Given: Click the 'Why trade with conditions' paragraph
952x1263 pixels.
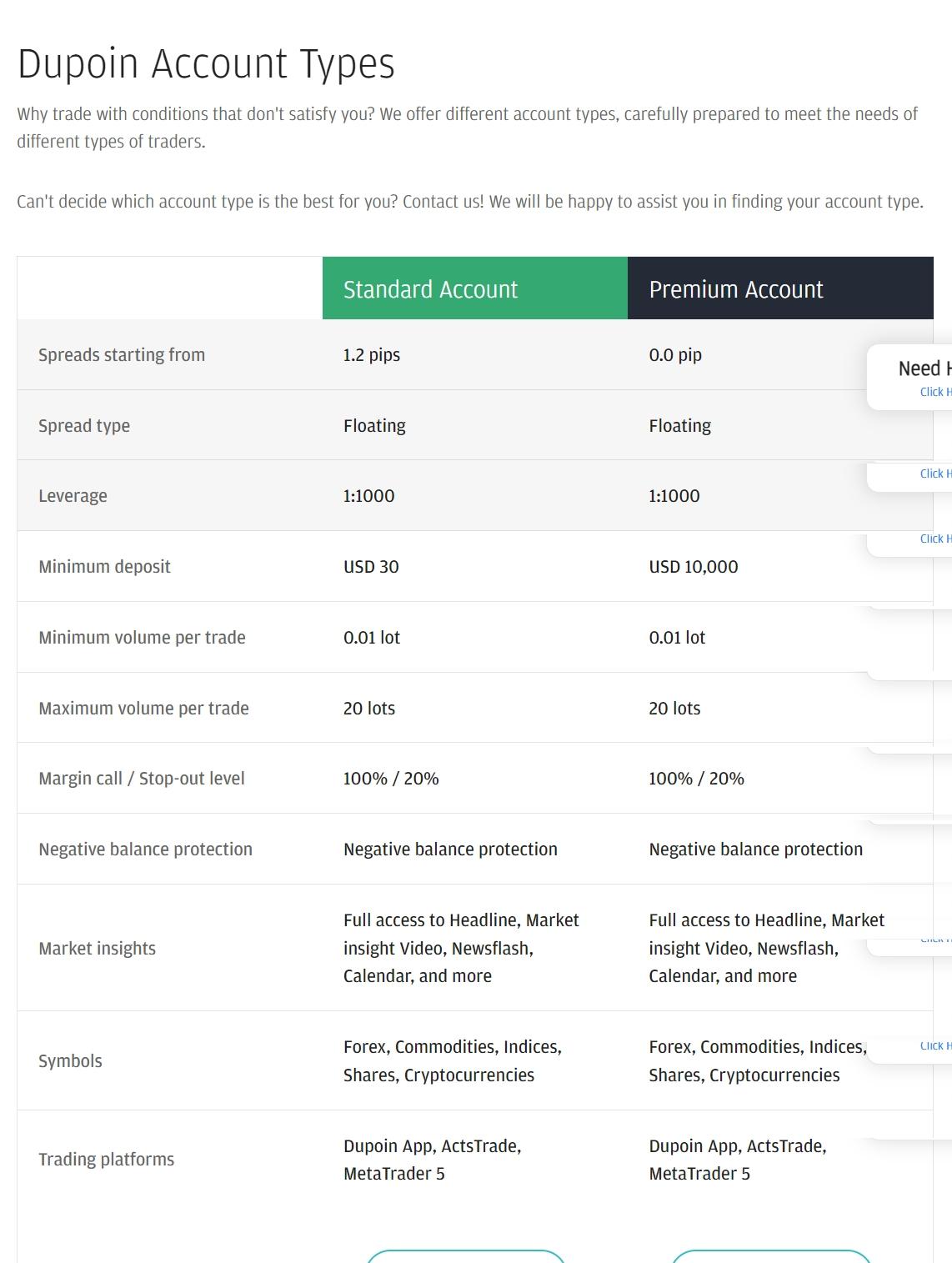Looking at the screenshot, I should (468, 128).
